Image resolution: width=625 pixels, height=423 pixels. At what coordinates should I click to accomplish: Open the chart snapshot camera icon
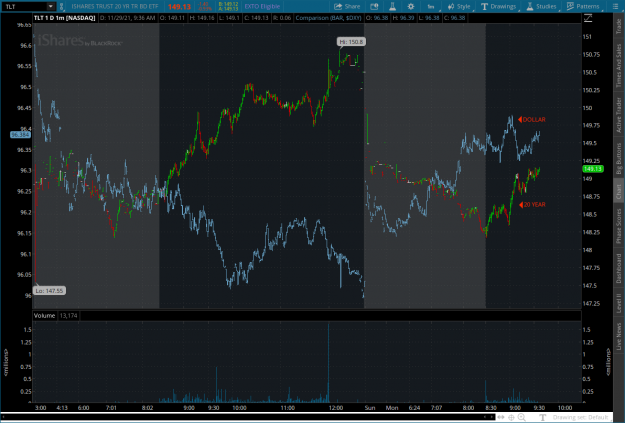click(373, 6)
